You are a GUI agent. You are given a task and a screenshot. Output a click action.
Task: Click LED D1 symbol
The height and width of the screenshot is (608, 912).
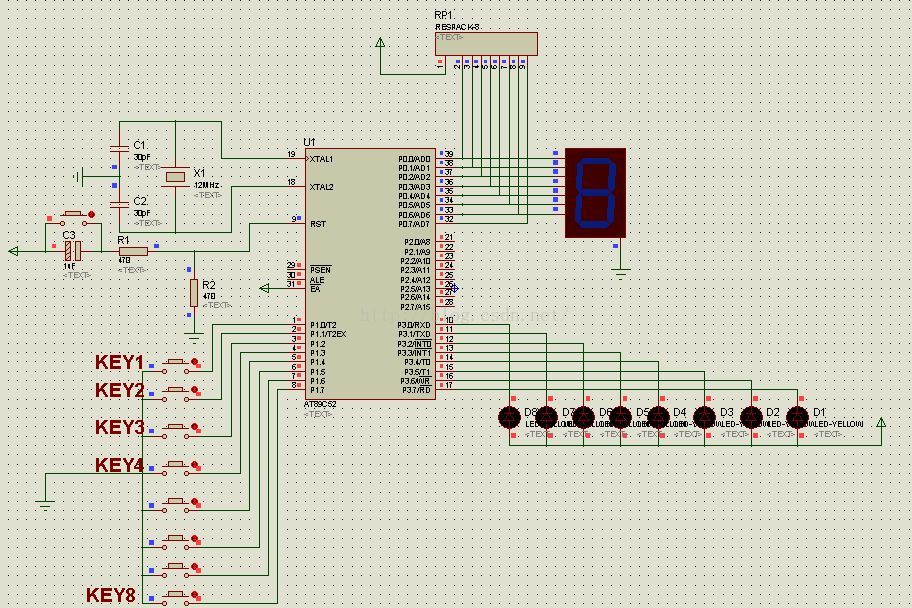[797, 417]
